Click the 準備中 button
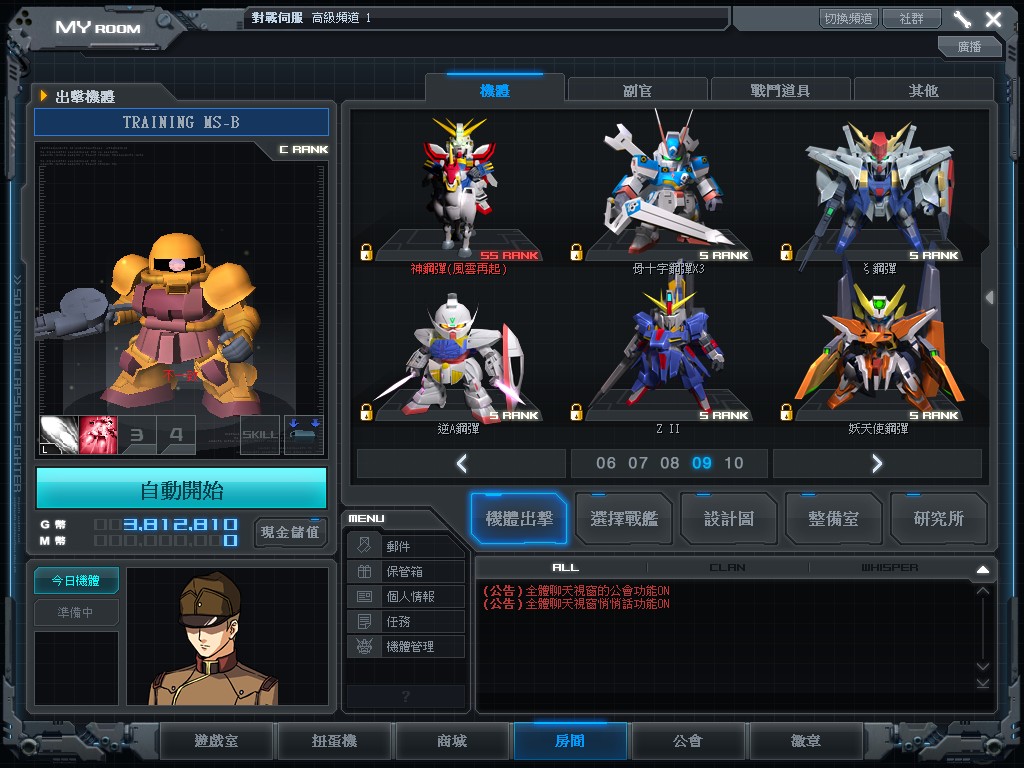 coord(76,613)
